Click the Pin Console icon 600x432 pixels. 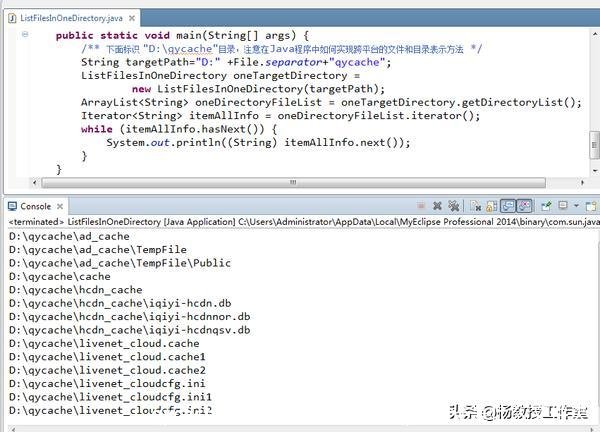(x=545, y=206)
